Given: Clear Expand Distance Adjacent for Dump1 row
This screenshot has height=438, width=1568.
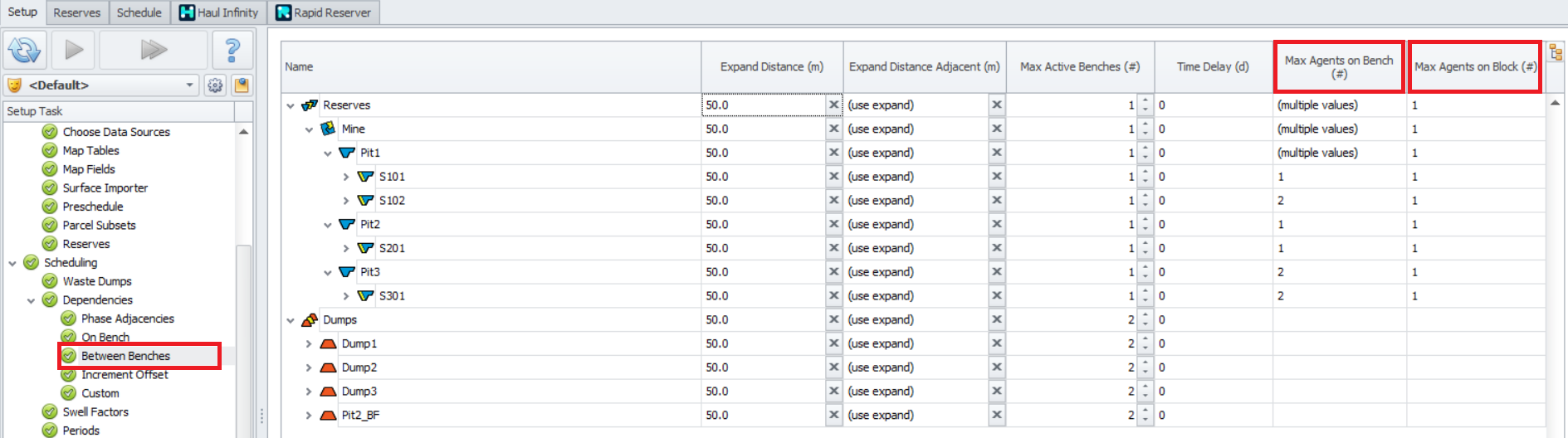Looking at the screenshot, I should [996, 343].
